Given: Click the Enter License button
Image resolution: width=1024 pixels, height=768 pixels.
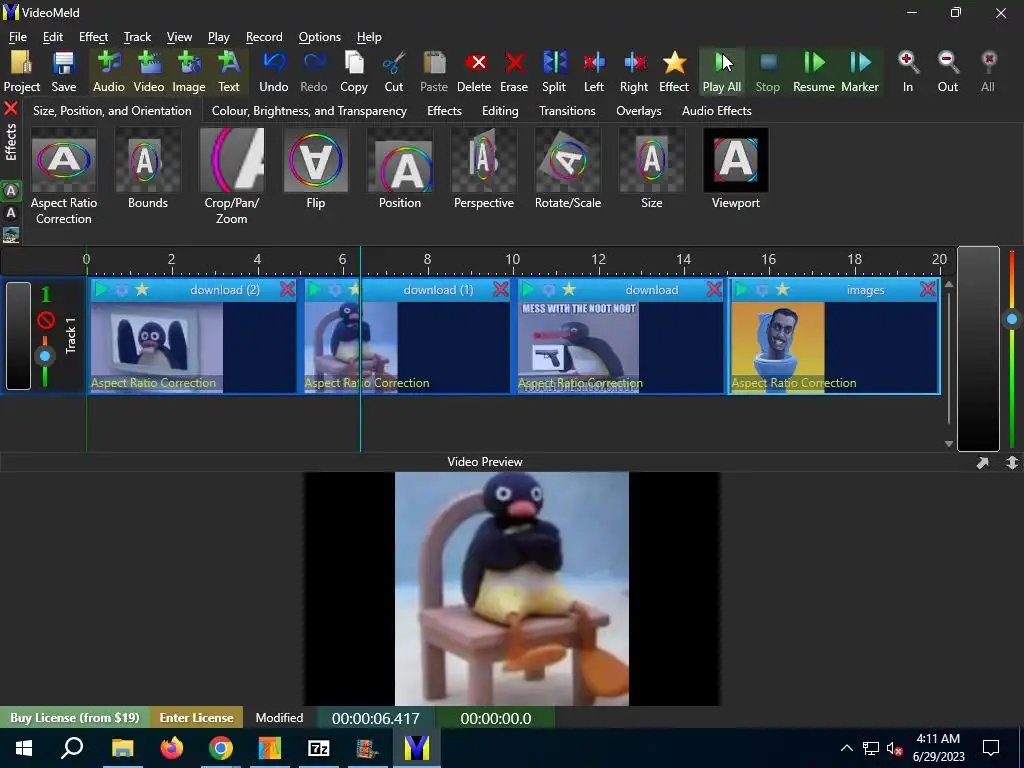Looking at the screenshot, I should [x=197, y=717].
